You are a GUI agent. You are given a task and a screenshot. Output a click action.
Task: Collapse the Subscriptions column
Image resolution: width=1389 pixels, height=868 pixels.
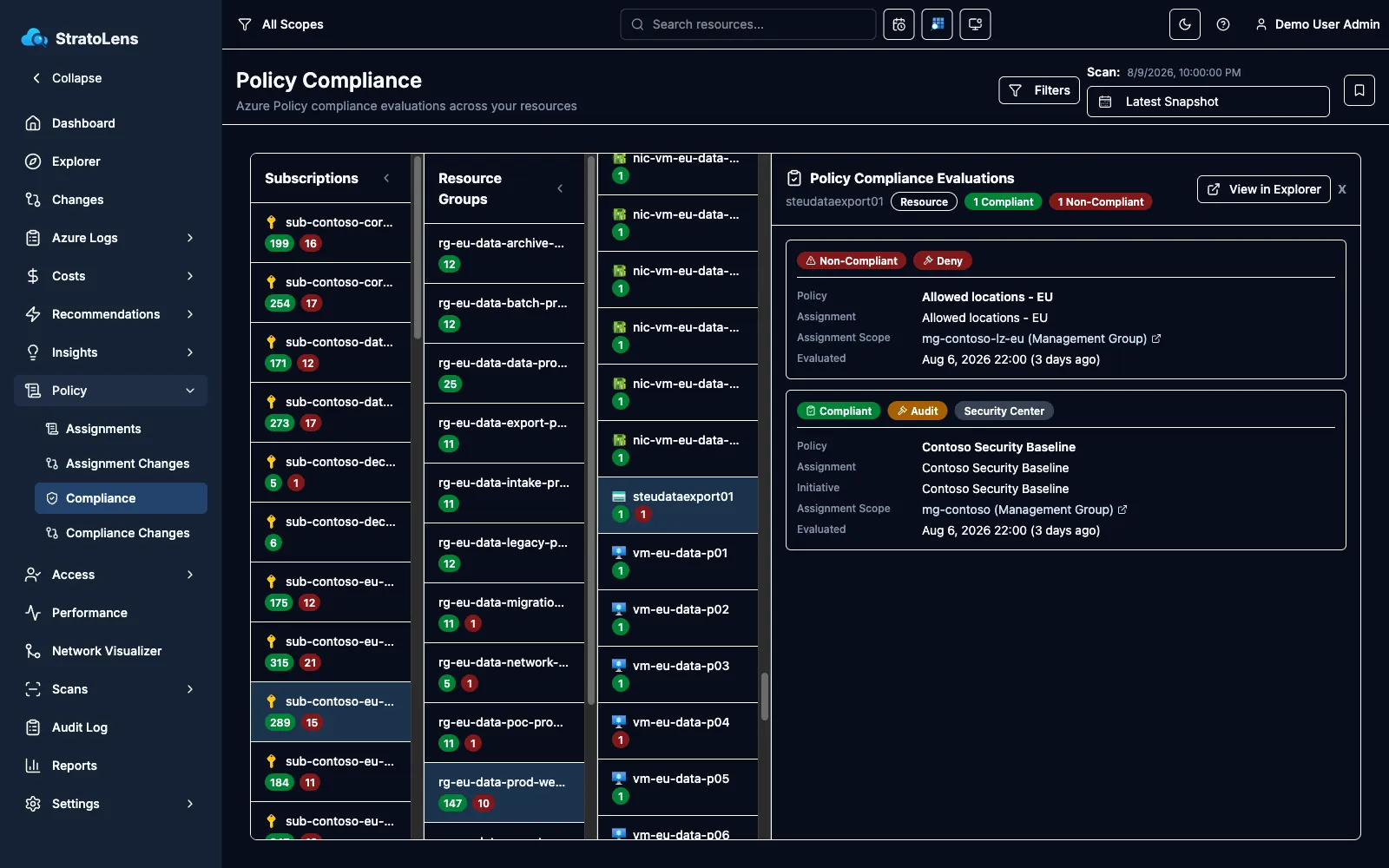(x=386, y=178)
